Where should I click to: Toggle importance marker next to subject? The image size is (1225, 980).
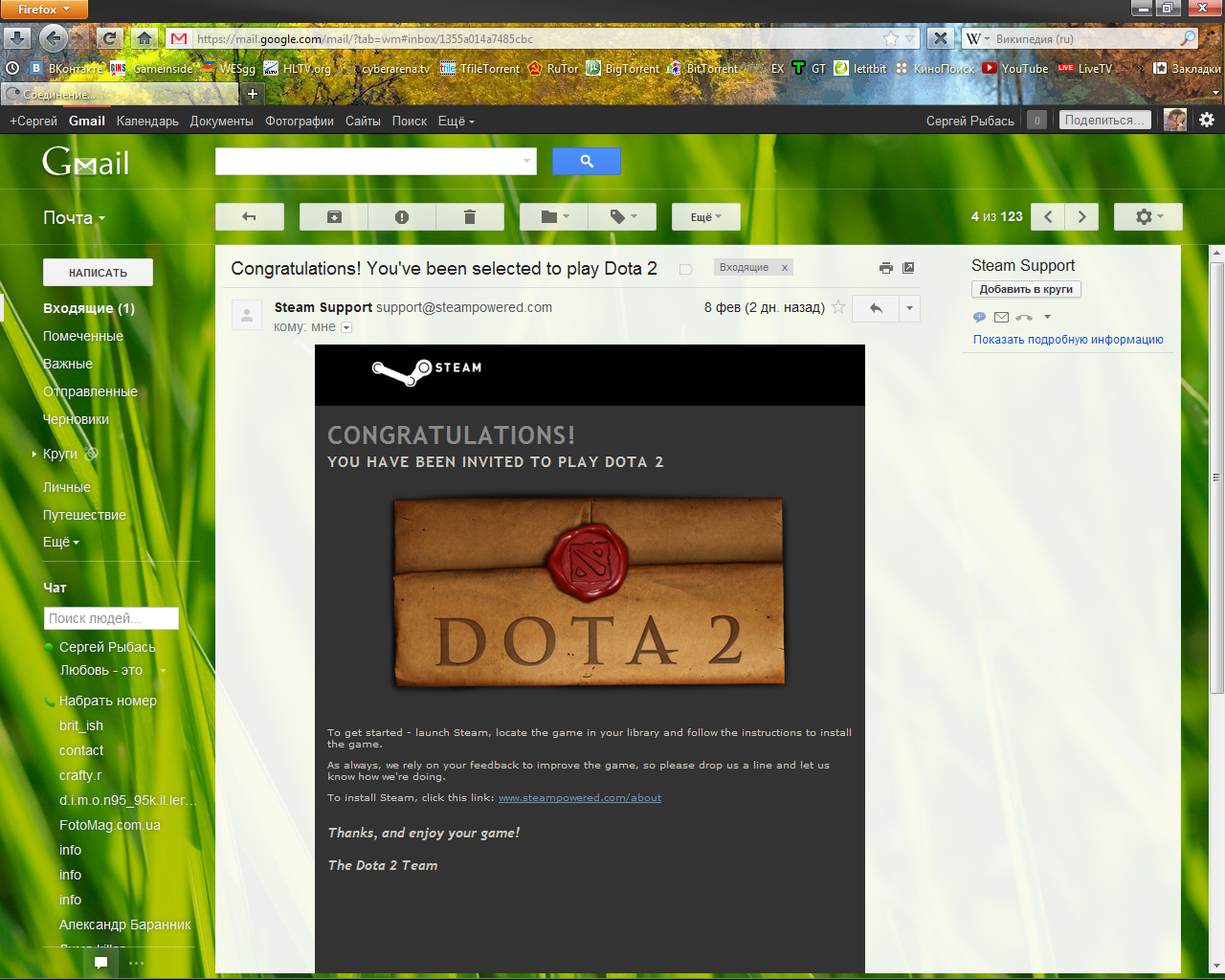[686, 269]
